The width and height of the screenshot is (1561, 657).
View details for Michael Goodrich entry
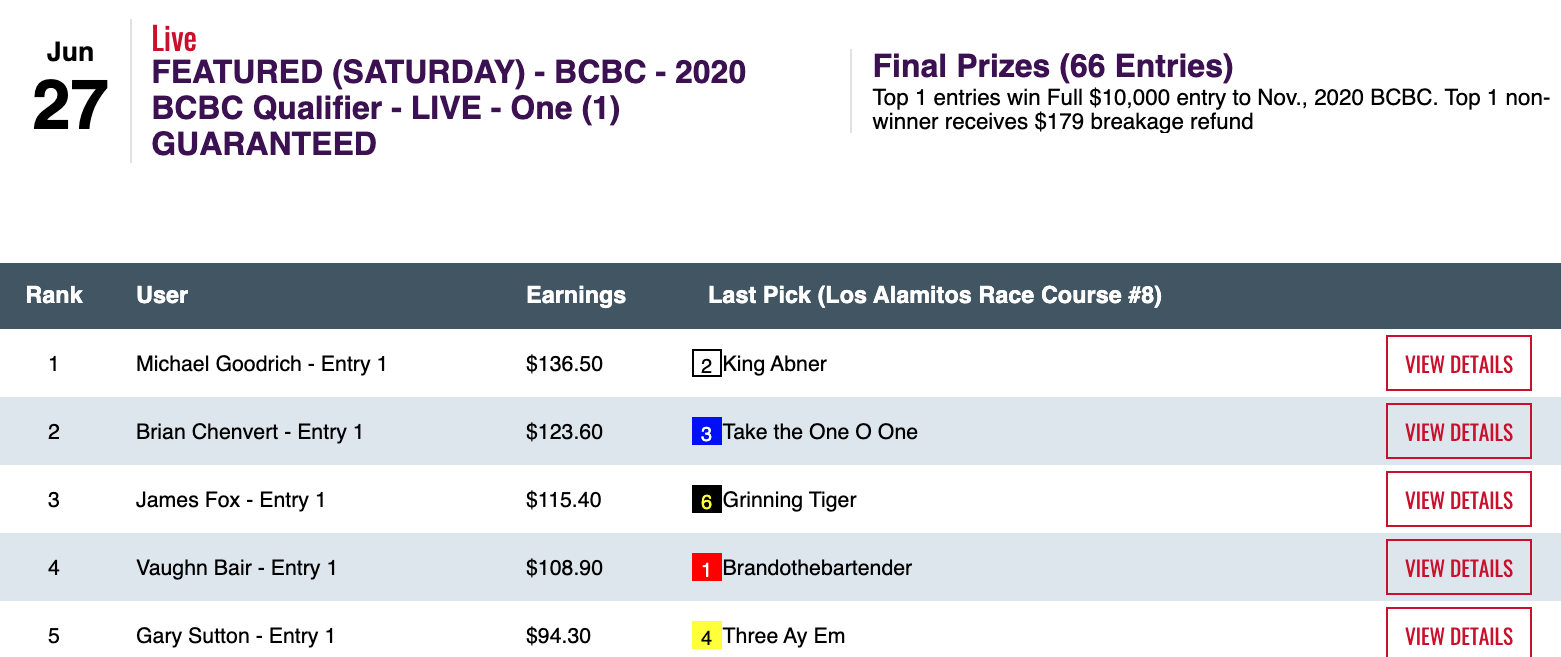click(x=1458, y=364)
